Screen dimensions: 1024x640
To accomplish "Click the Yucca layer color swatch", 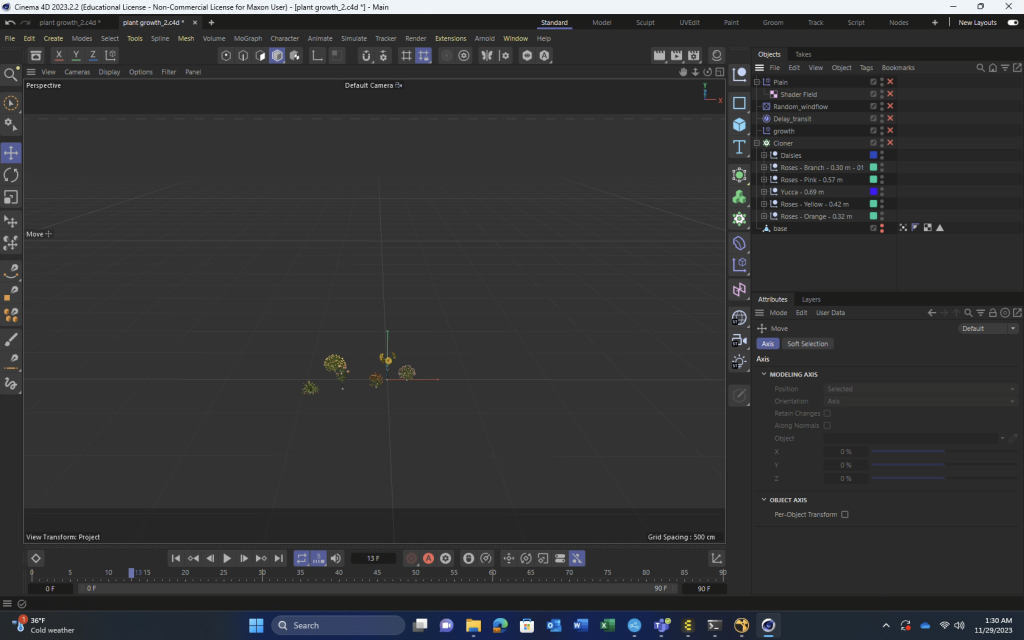I will point(873,192).
